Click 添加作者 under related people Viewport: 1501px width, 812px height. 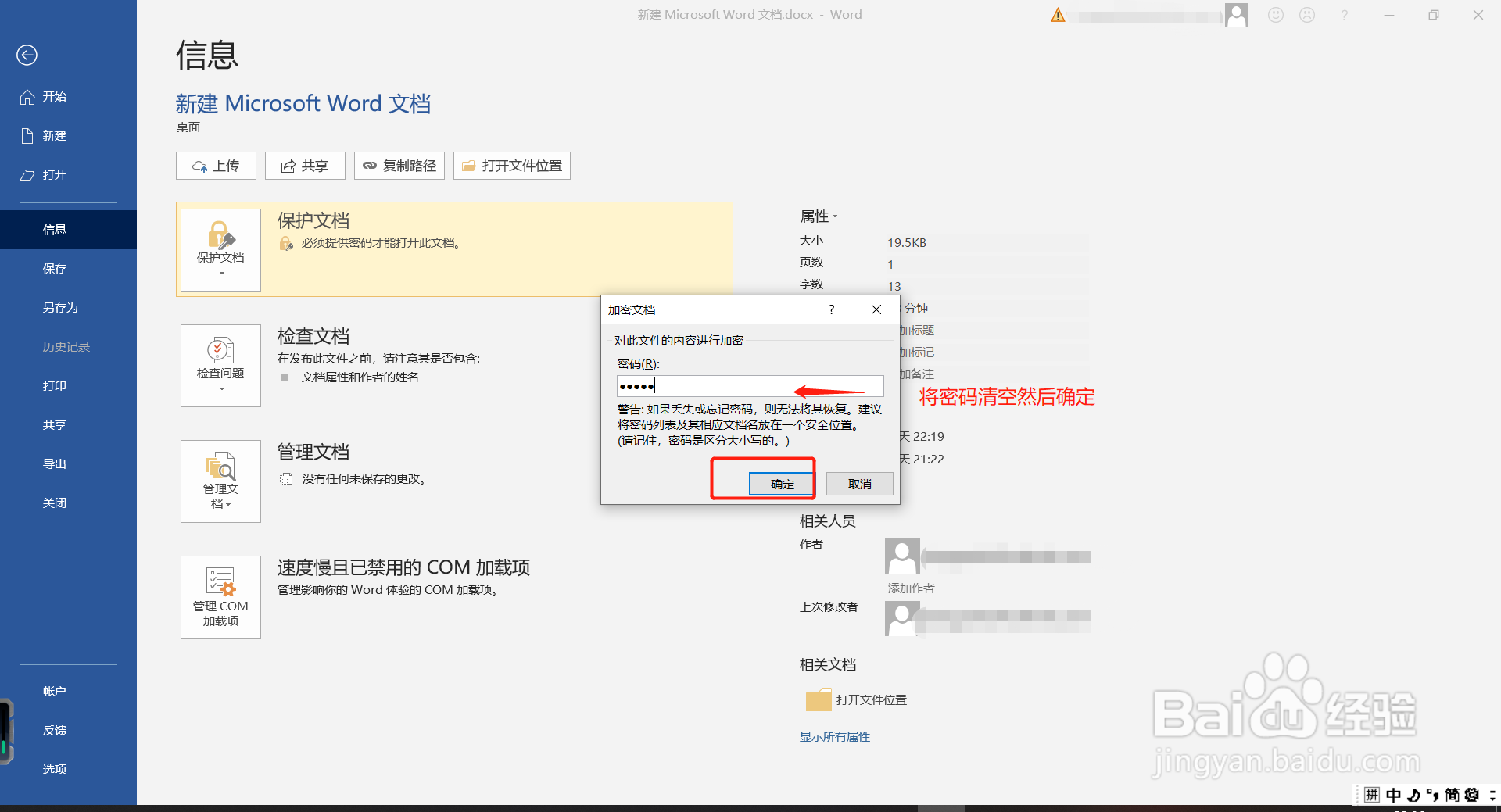911,588
